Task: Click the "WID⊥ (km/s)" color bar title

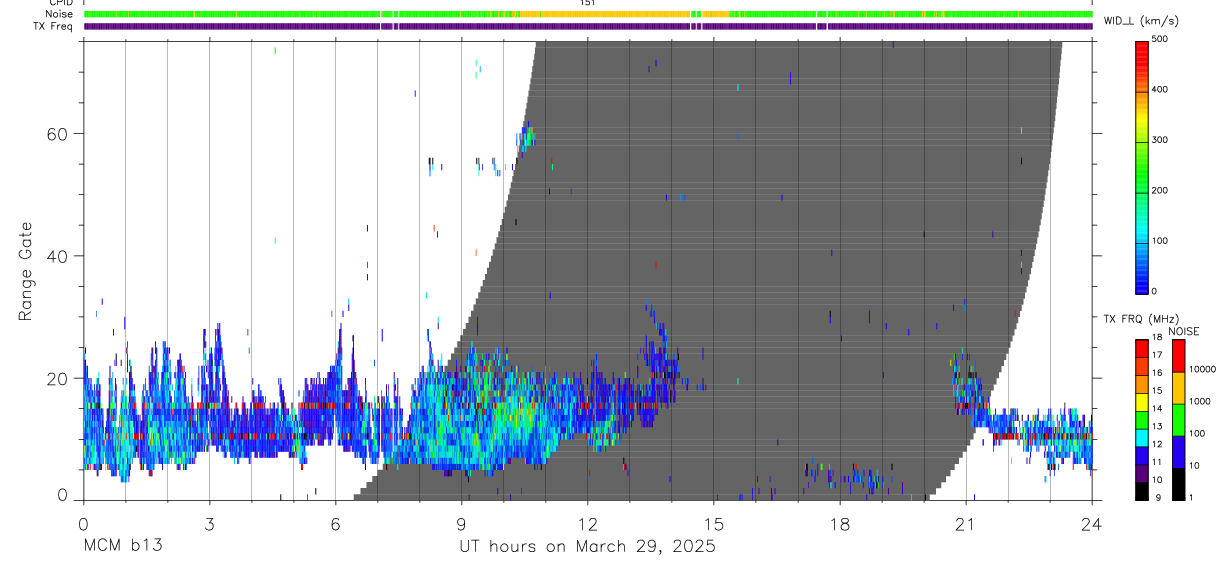Action: click(1141, 21)
